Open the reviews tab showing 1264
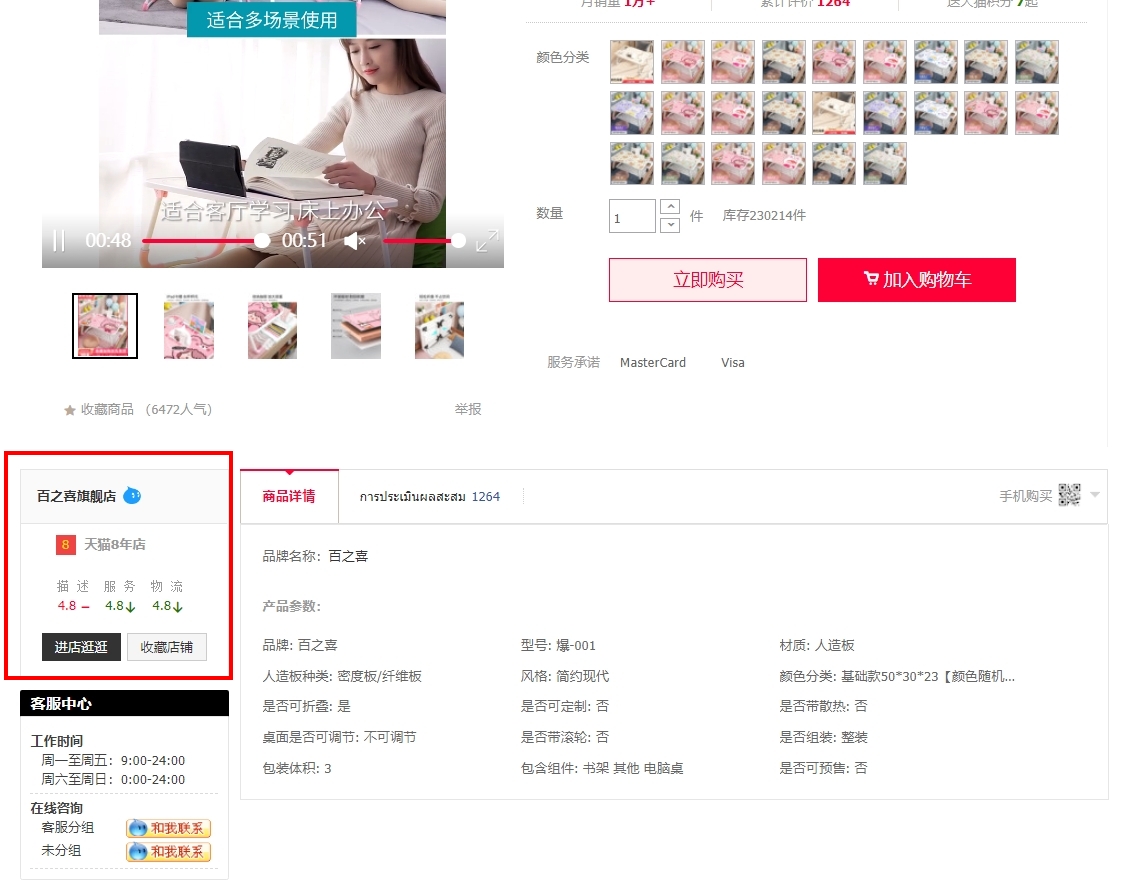Image resolution: width=1131 pixels, height=882 pixels. pyautogui.click(x=430, y=496)
